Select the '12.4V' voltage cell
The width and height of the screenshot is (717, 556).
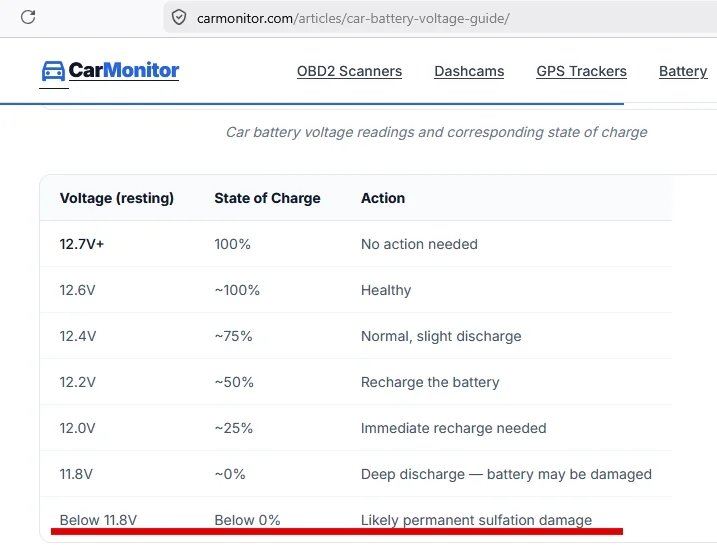point(78,336)
